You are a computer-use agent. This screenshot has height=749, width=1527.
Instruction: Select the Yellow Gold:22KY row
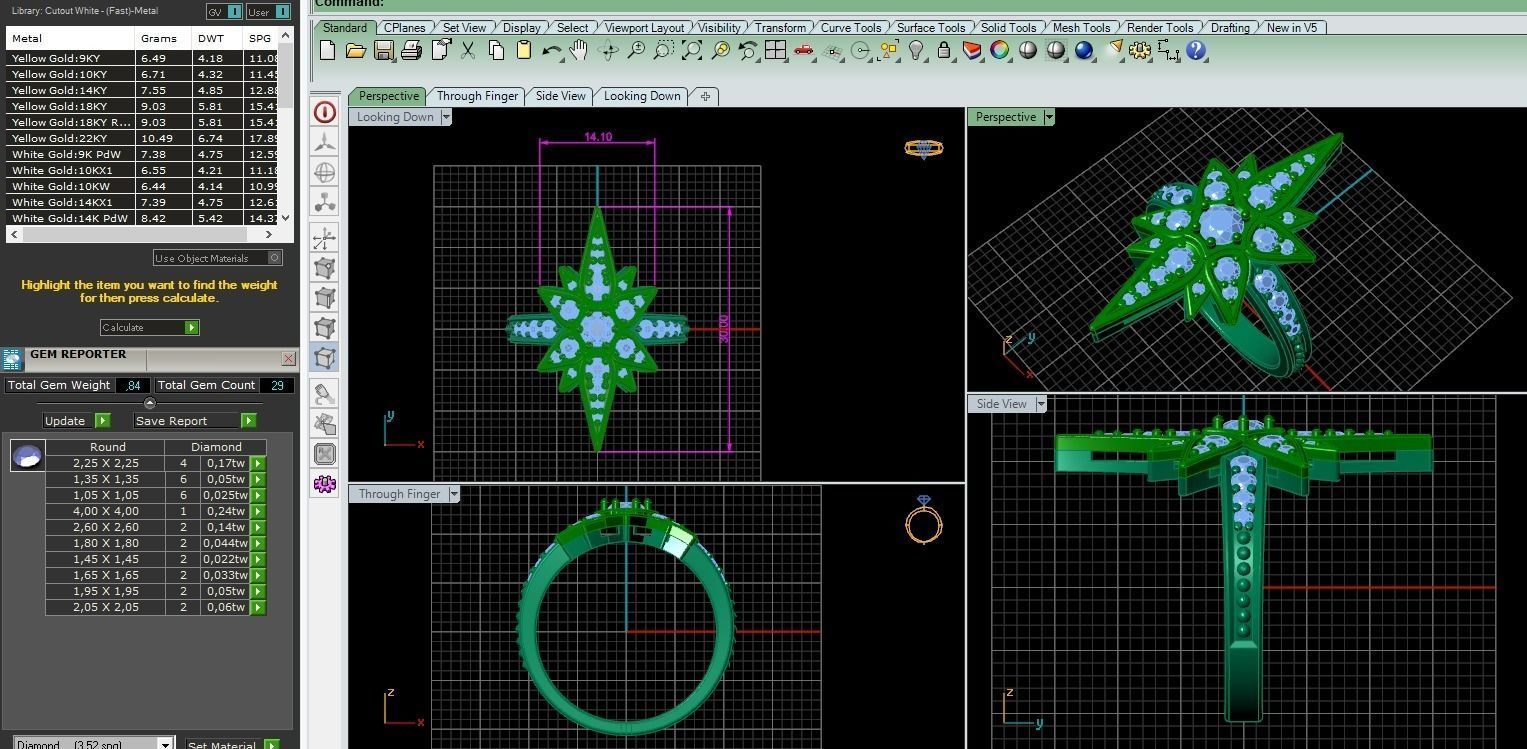(x=141, y=138)
